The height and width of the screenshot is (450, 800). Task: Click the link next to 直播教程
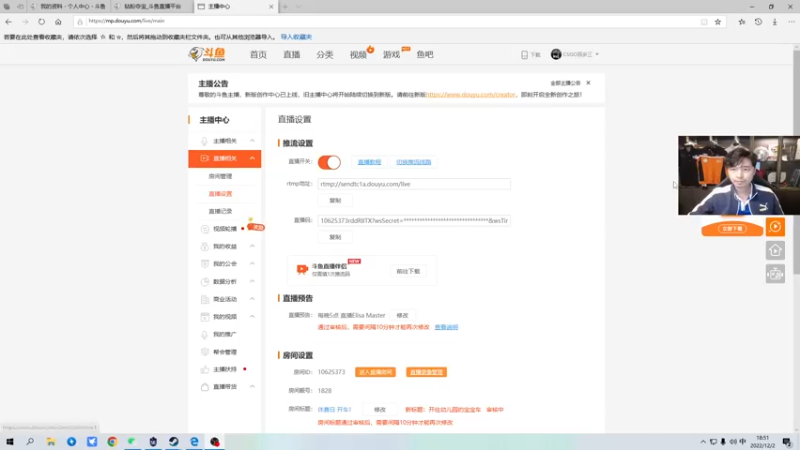(x=413, y=162)
